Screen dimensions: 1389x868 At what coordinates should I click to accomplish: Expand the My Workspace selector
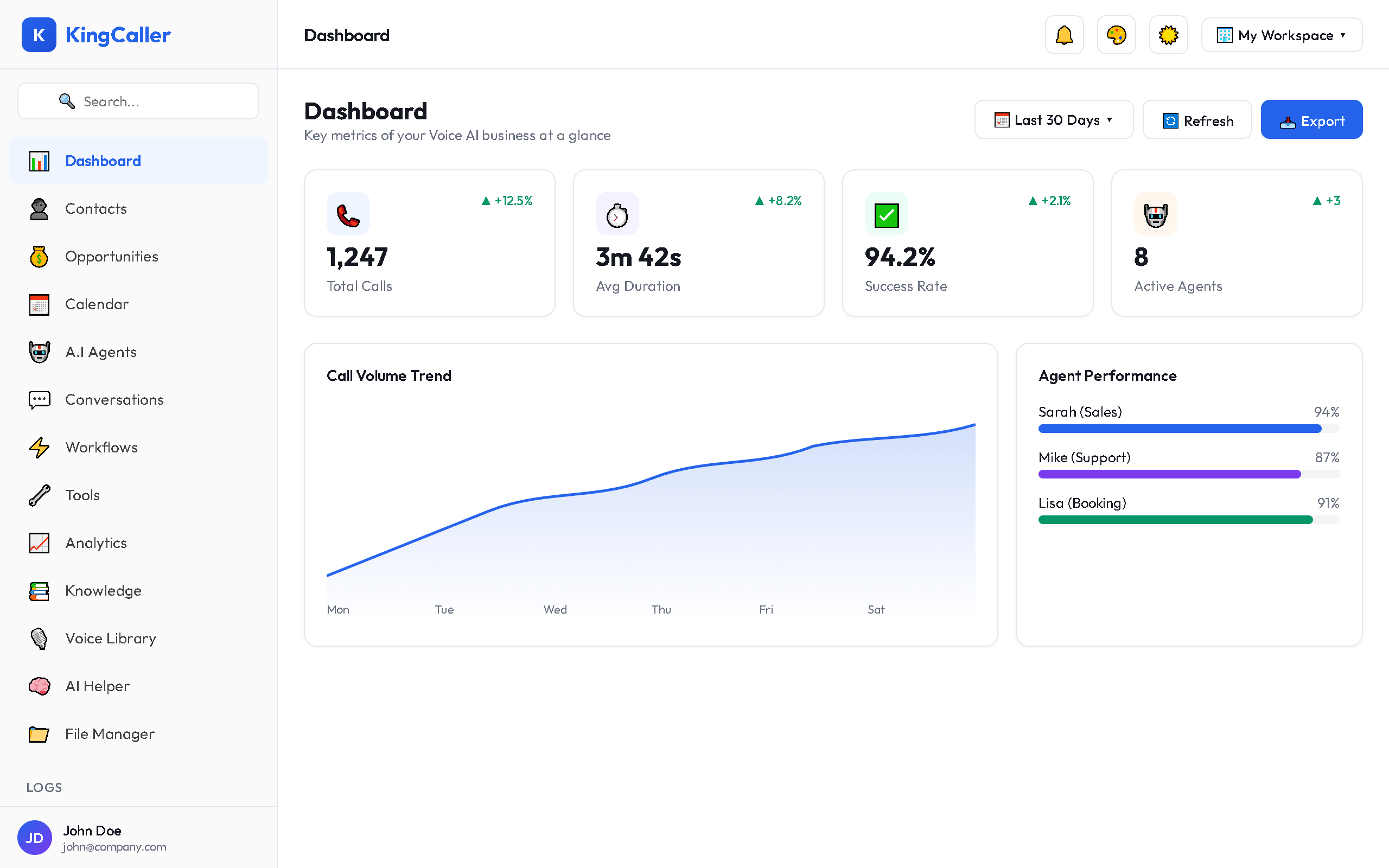coord(1281,34)
